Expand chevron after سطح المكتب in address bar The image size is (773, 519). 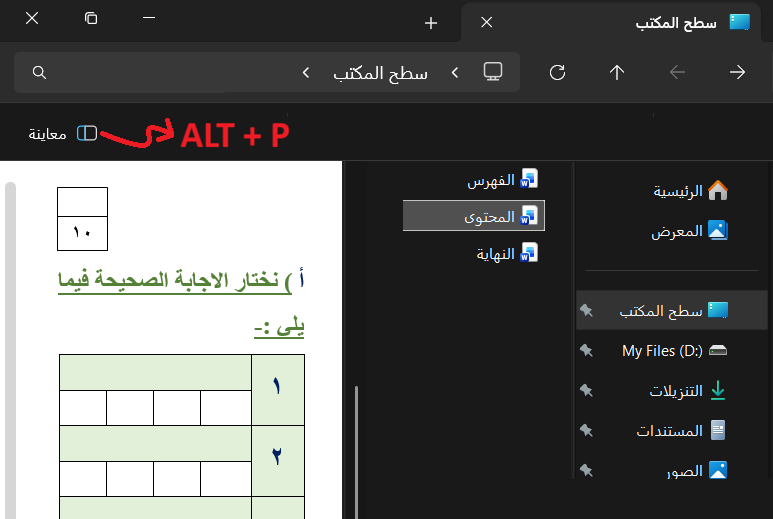(306, 72)
